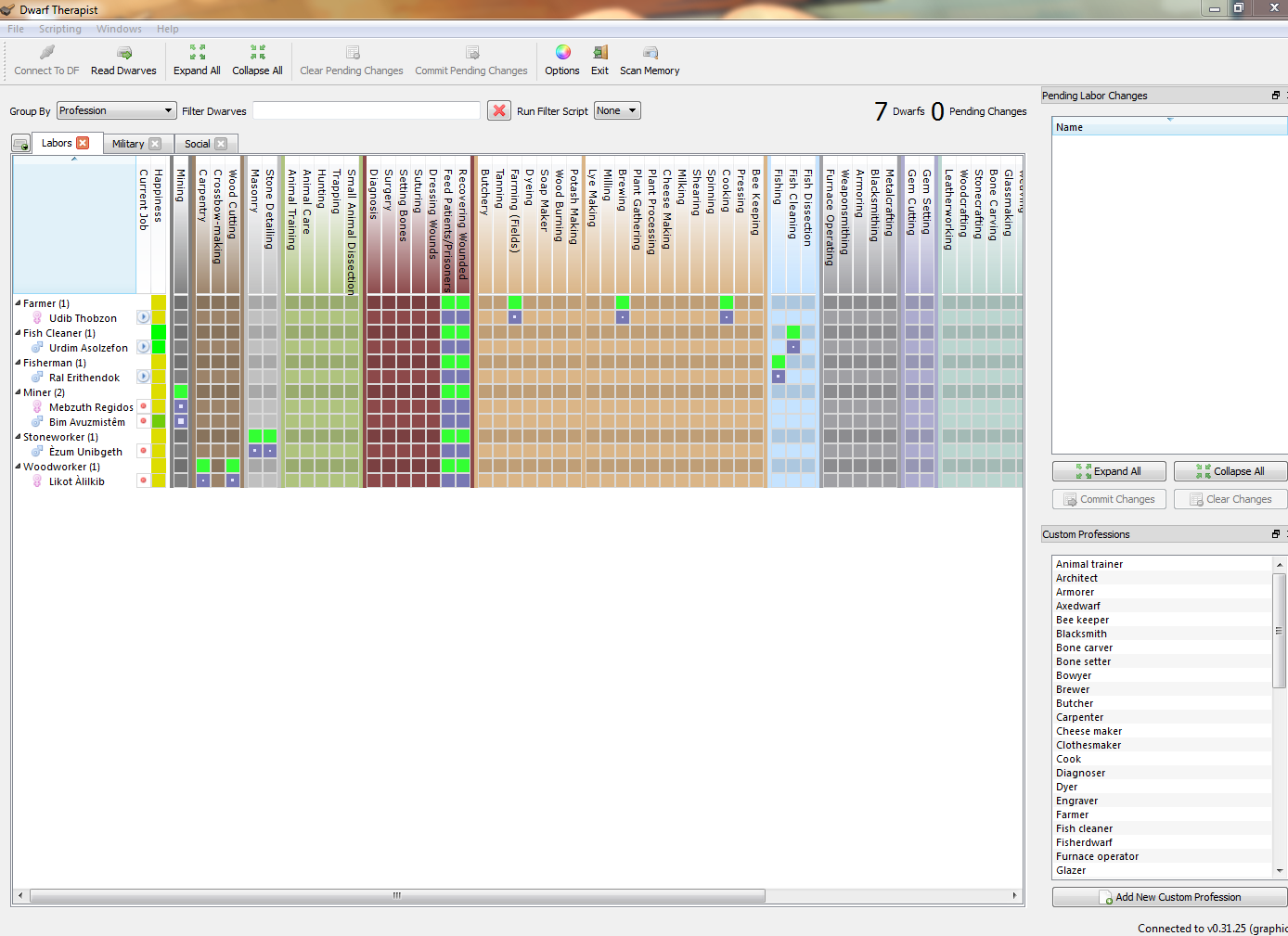This screenshot has height=936, width=1288.
Task: Collapse the Miner (2) group
Action: (18, 391)
